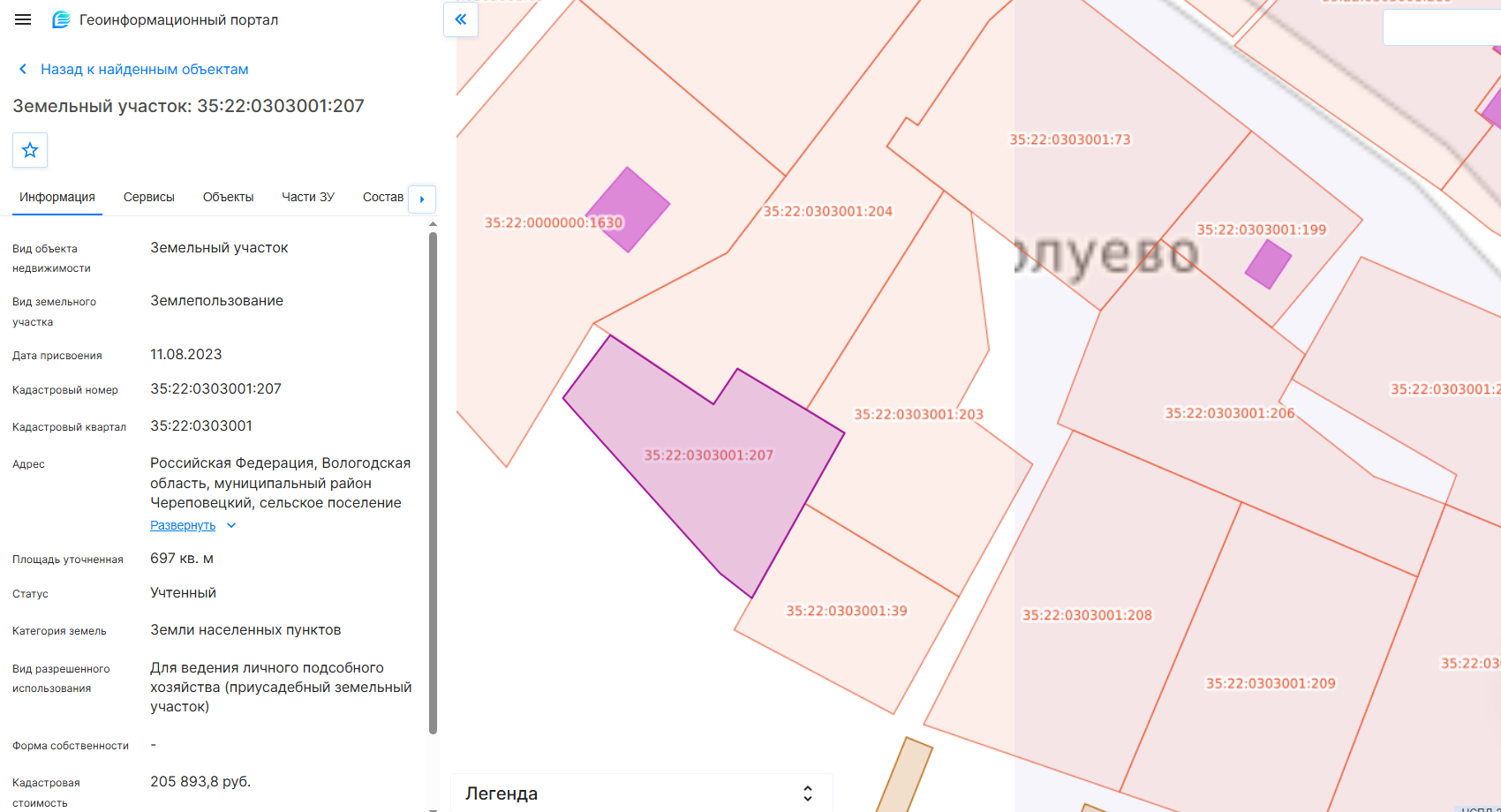Click the purple building in parcel 35:22:0303001:199
Screen dimensions: 1501x812
[1269, 264]
